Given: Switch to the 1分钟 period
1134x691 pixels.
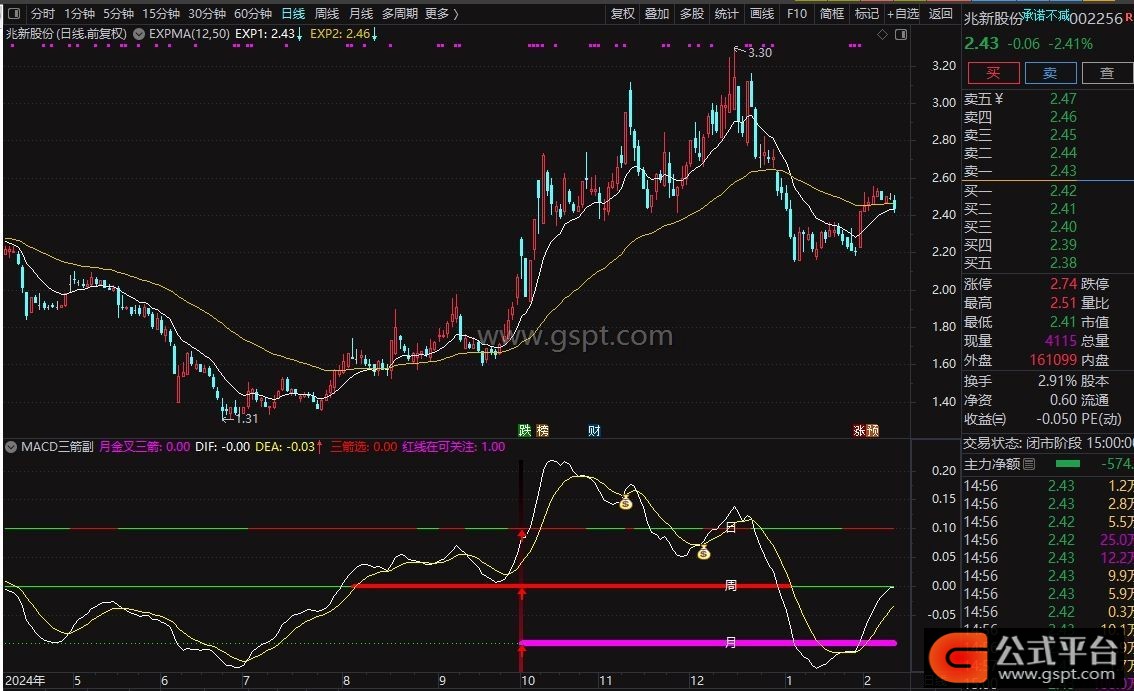Looking at the screenshot, I should point(79,13).
